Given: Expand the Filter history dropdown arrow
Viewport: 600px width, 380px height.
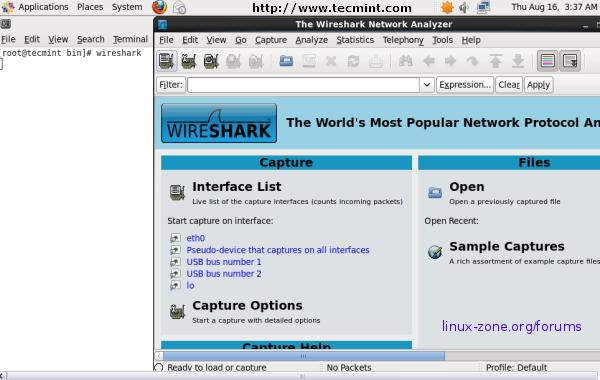Looking at the screenshot, I should [427, 85].
